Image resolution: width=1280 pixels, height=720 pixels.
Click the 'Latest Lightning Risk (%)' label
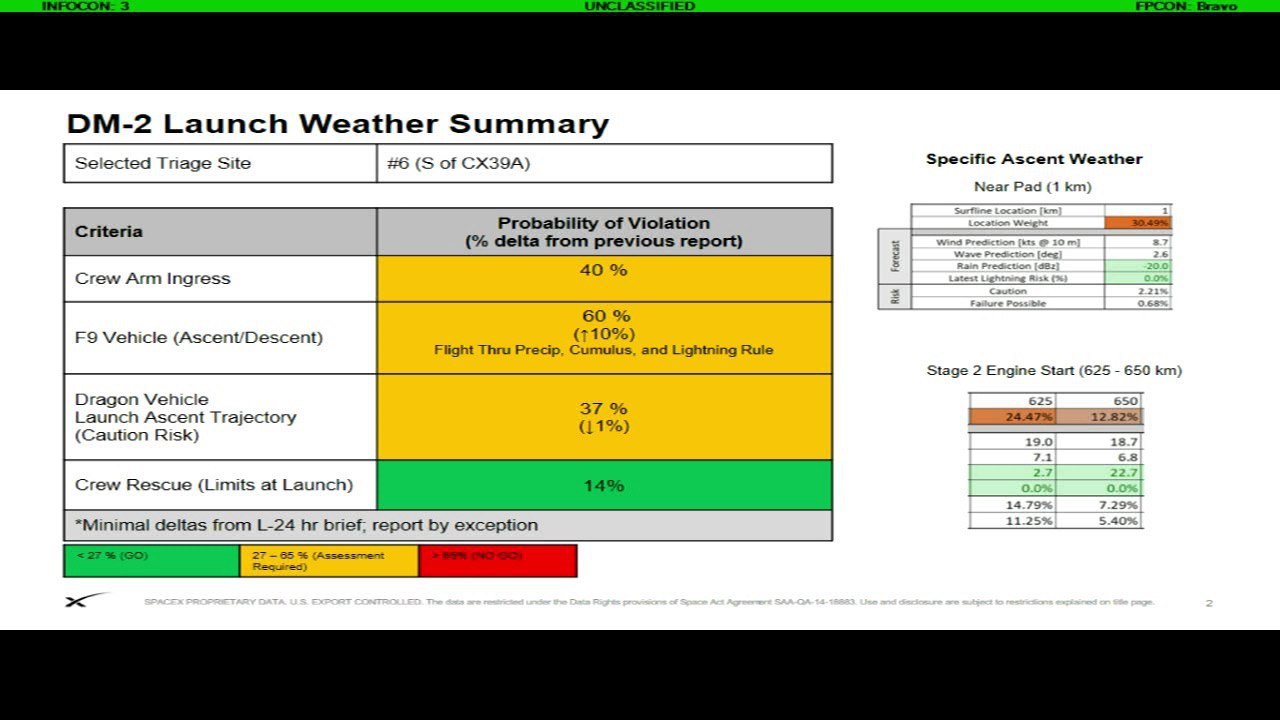[x=1008, y=278]
